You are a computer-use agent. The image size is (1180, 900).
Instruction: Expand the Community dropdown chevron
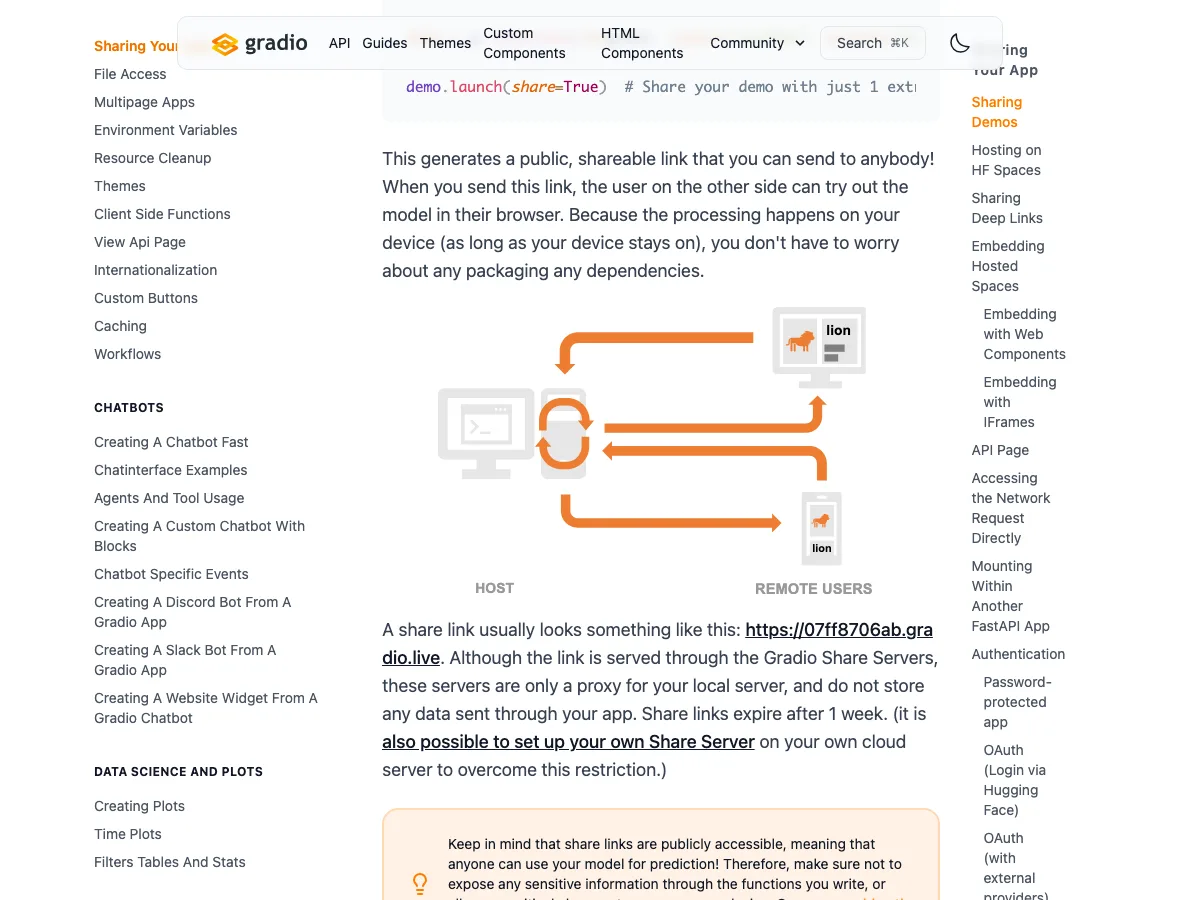[800, 43]
